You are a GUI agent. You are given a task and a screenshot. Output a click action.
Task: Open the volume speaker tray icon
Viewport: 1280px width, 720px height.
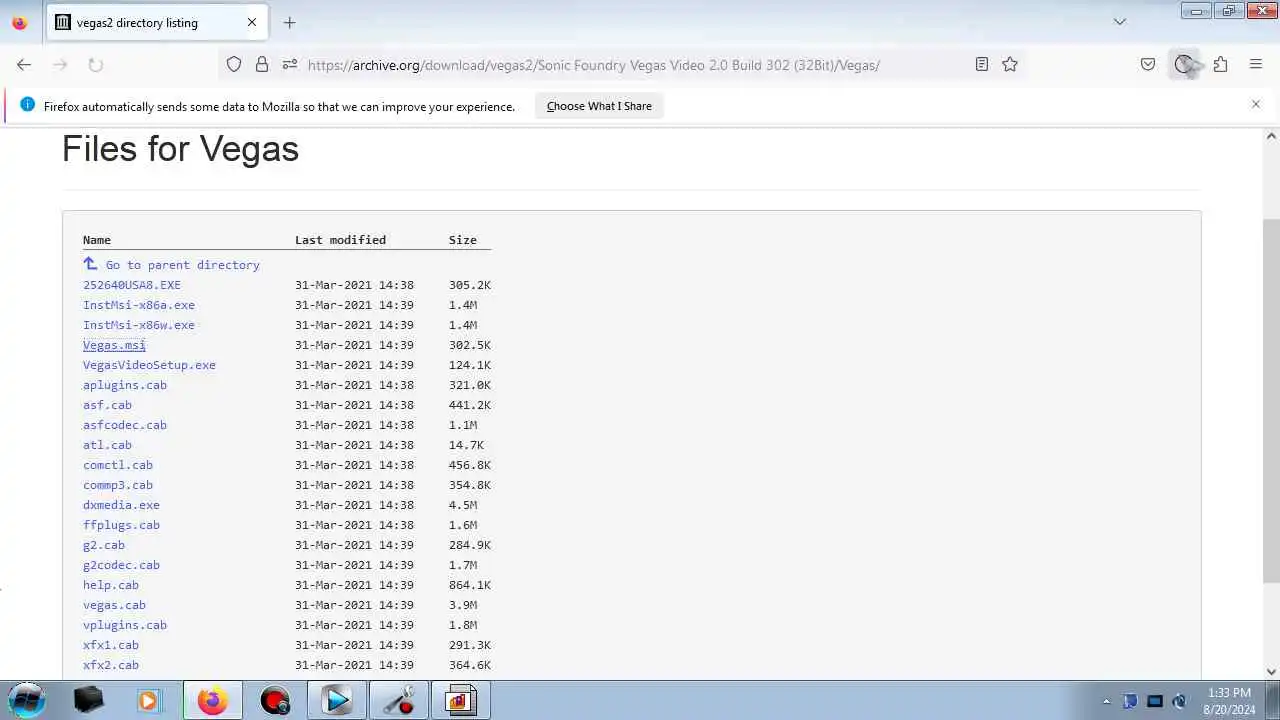(x=1180, y=701)
